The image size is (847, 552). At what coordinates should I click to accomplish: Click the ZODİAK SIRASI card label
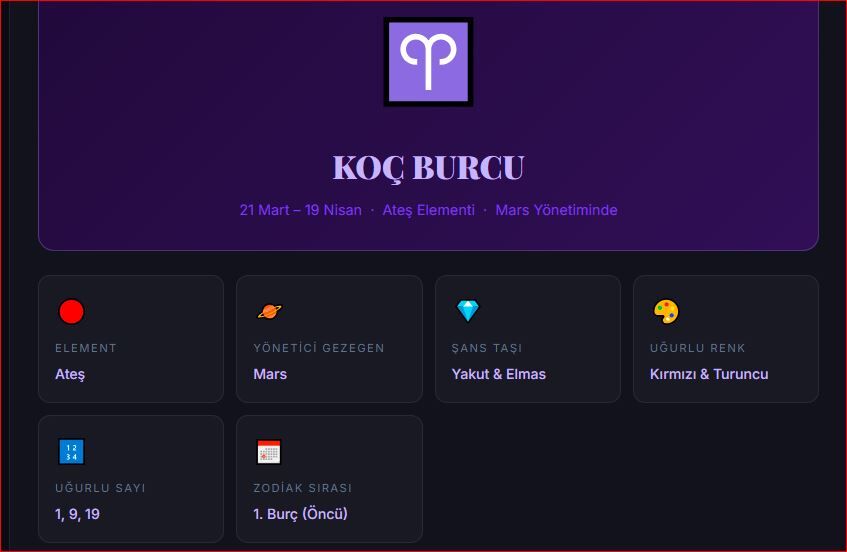pos(302,488)
